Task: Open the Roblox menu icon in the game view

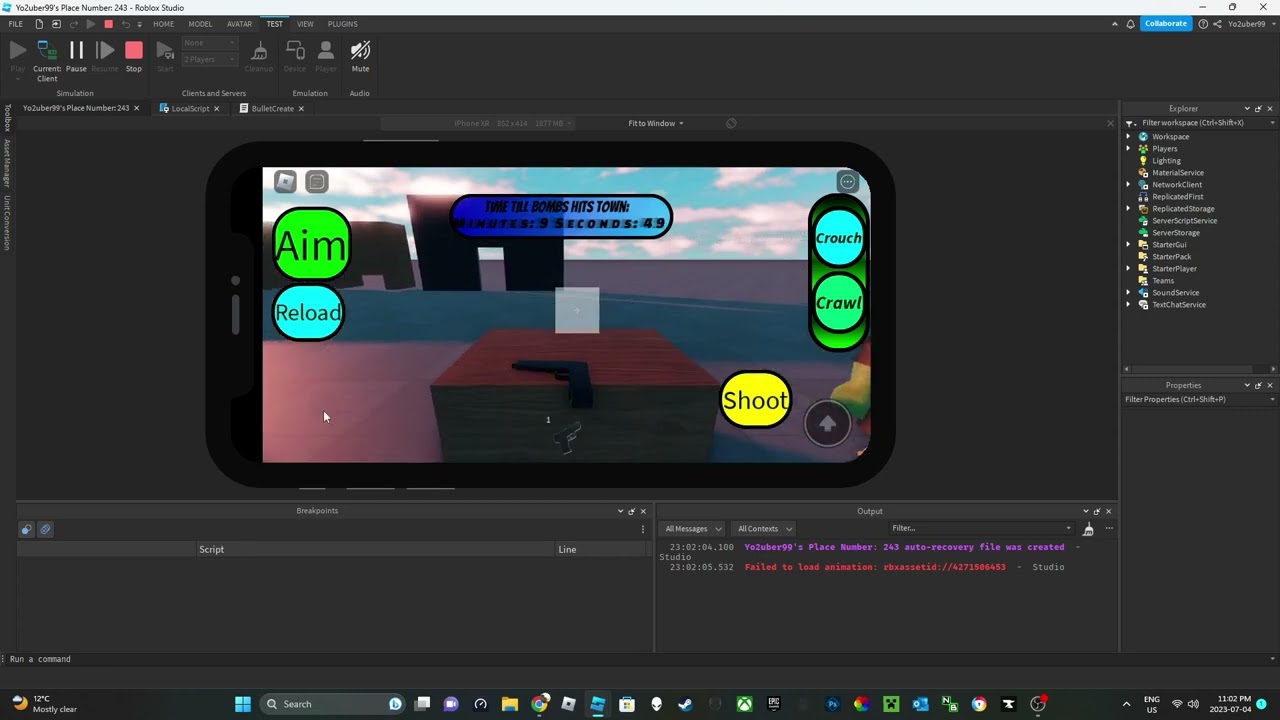Action: click(x=285, y=181)
